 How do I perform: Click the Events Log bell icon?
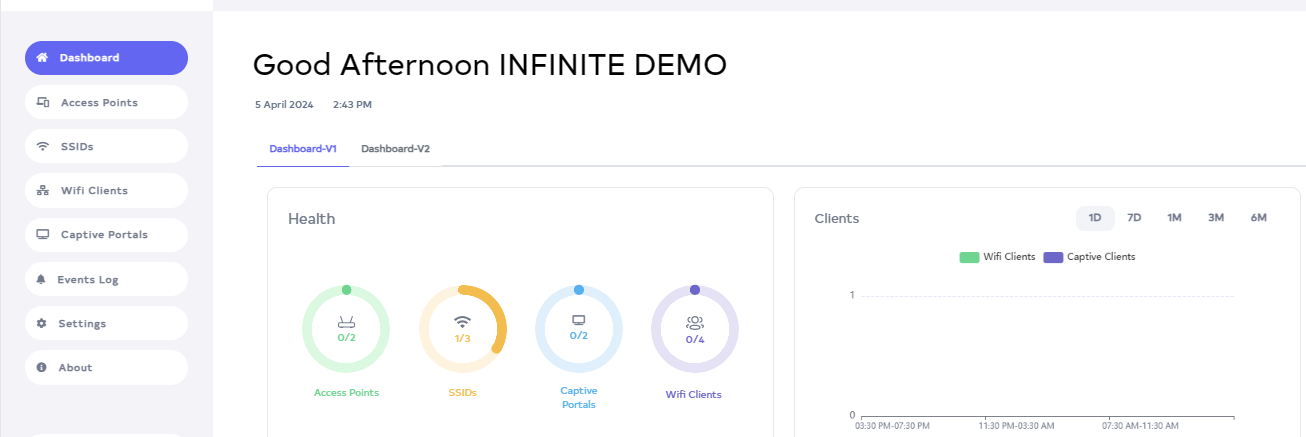pos(42,279)
